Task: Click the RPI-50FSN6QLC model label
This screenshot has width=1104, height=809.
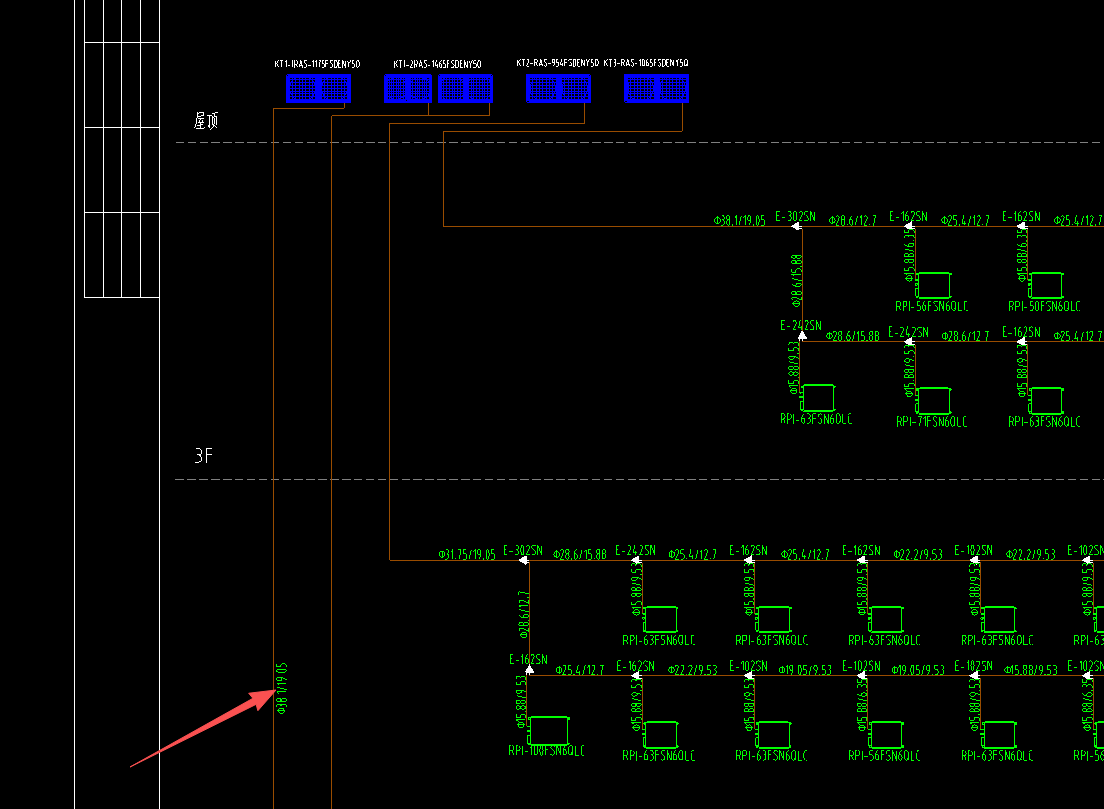Action: pyautogui.click(x=1044, y=306)
